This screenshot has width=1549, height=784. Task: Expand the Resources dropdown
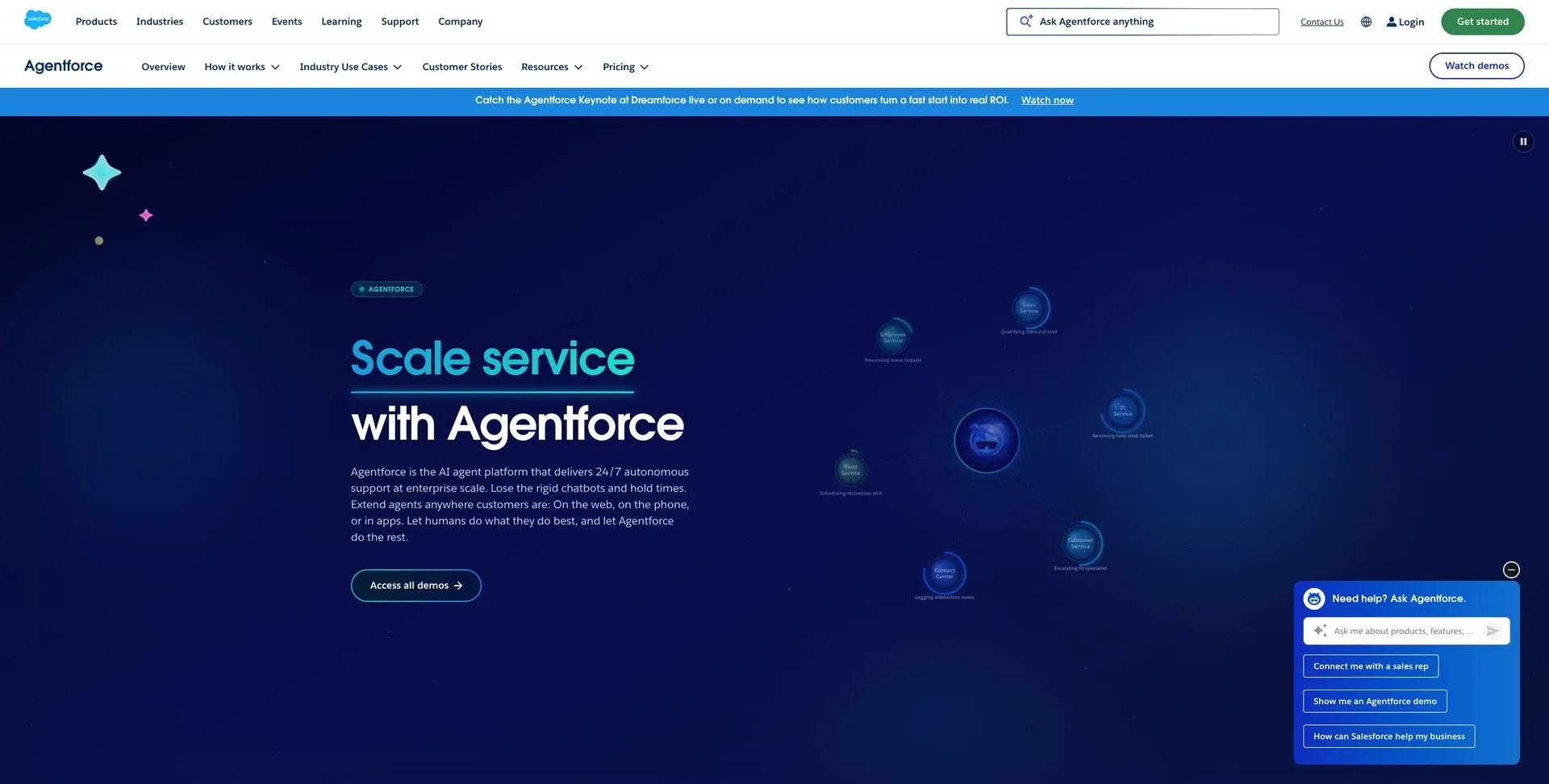click(x=552, y=67)
